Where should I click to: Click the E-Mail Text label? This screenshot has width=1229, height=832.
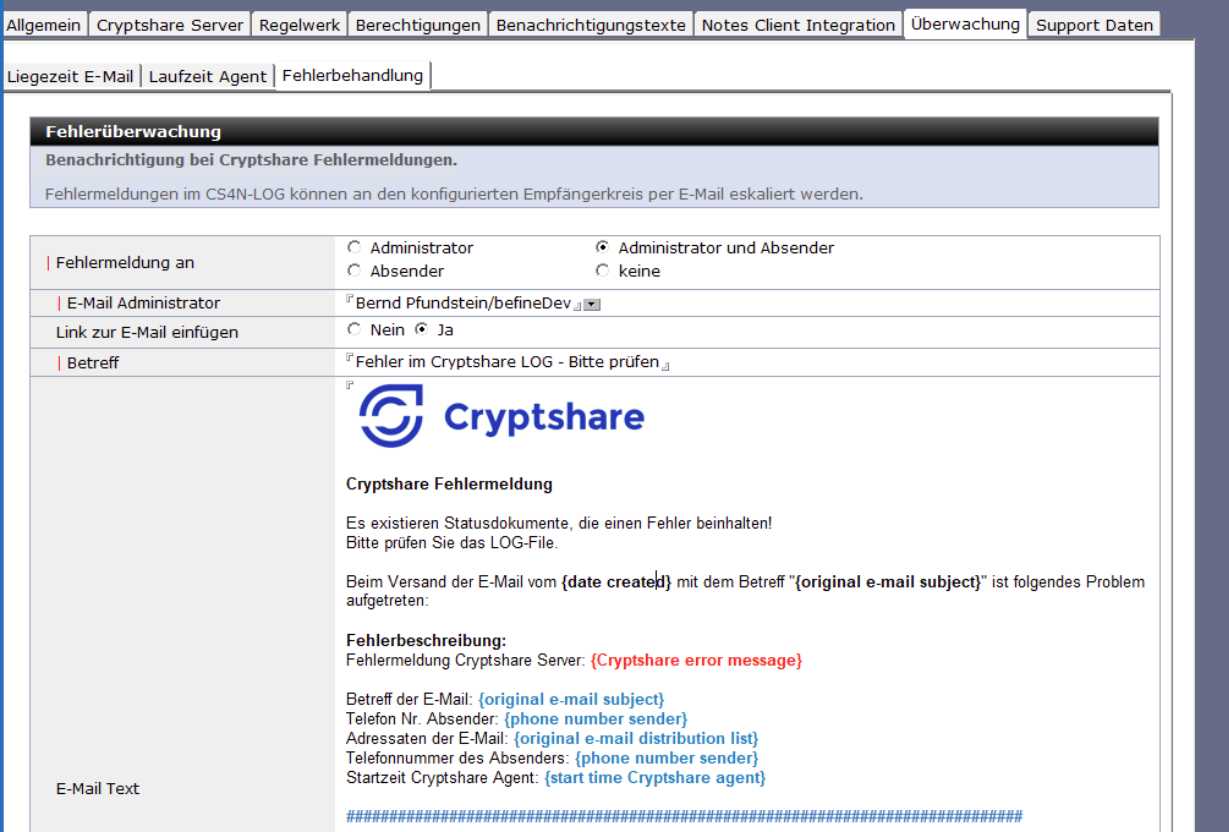(97, 789)
